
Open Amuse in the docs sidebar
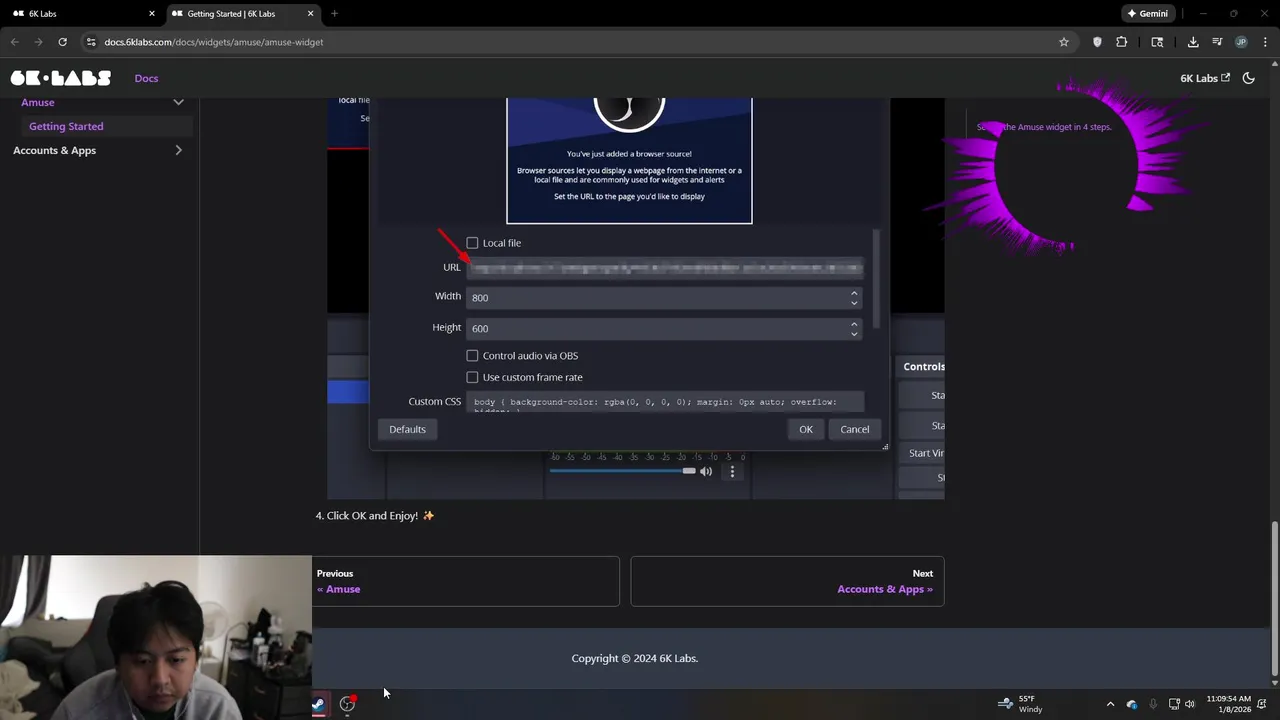(x=38, y=102)
